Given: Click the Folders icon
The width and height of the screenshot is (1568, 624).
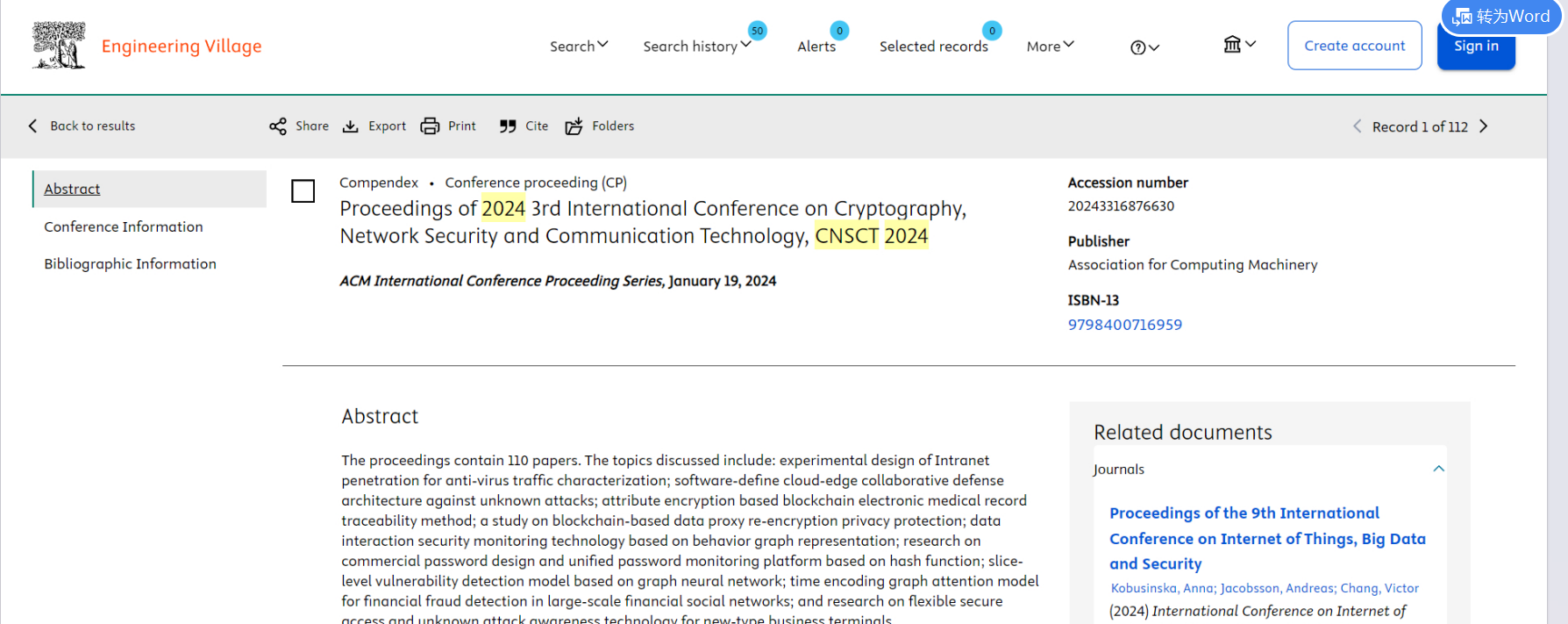Looking at the screenshot, I should (x=574, y=126).
